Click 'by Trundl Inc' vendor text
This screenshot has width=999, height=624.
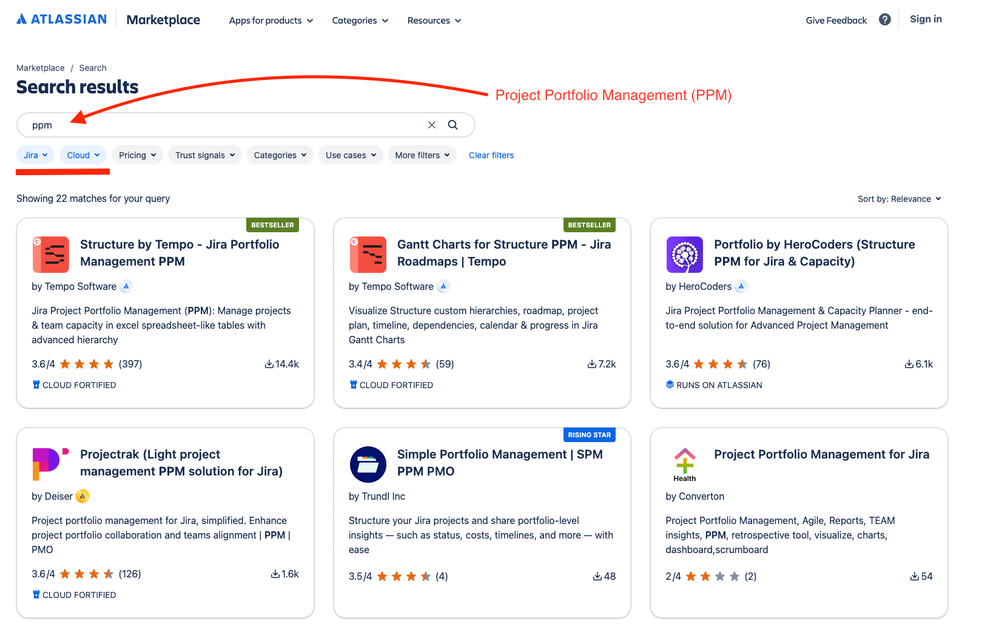pos(377,497)
